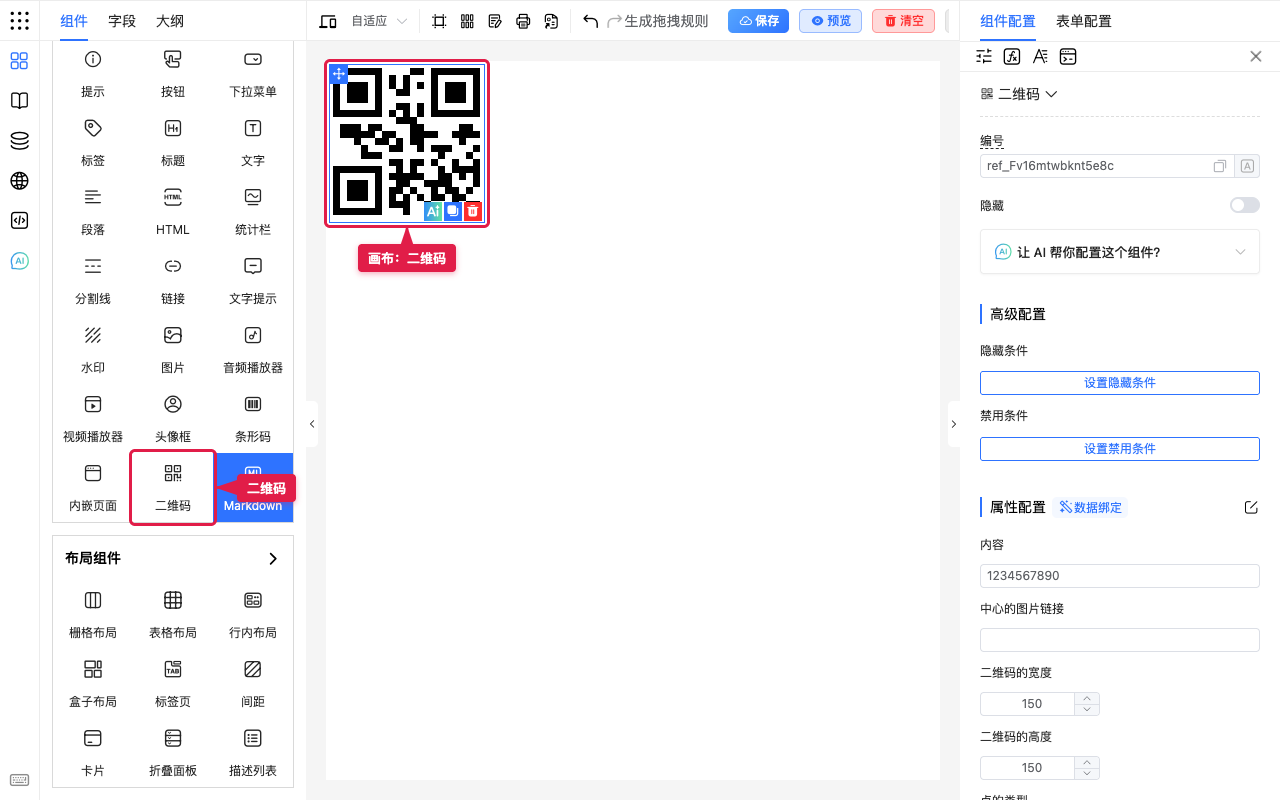Switch to the 组件配置 tab
Image resolution: width=1280 pixels, height=800 pixels.
[1008, 21]
